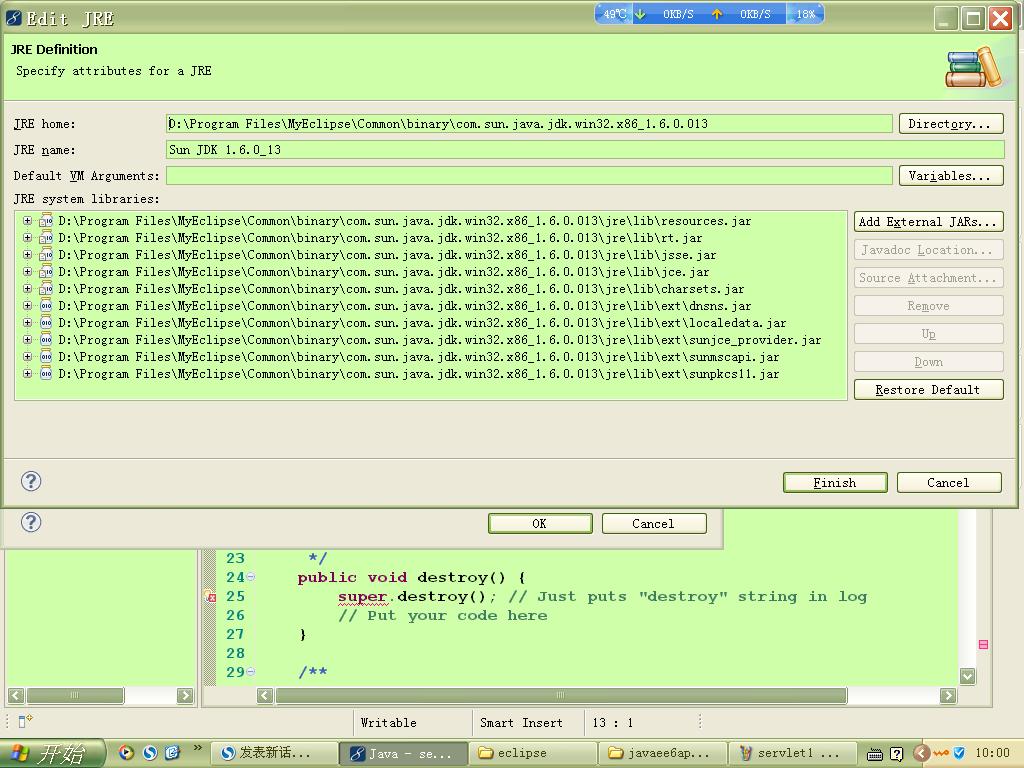Click the sunjce_provider.jar jar file icon
The image size is (1024, 768).
click(46, 340)
